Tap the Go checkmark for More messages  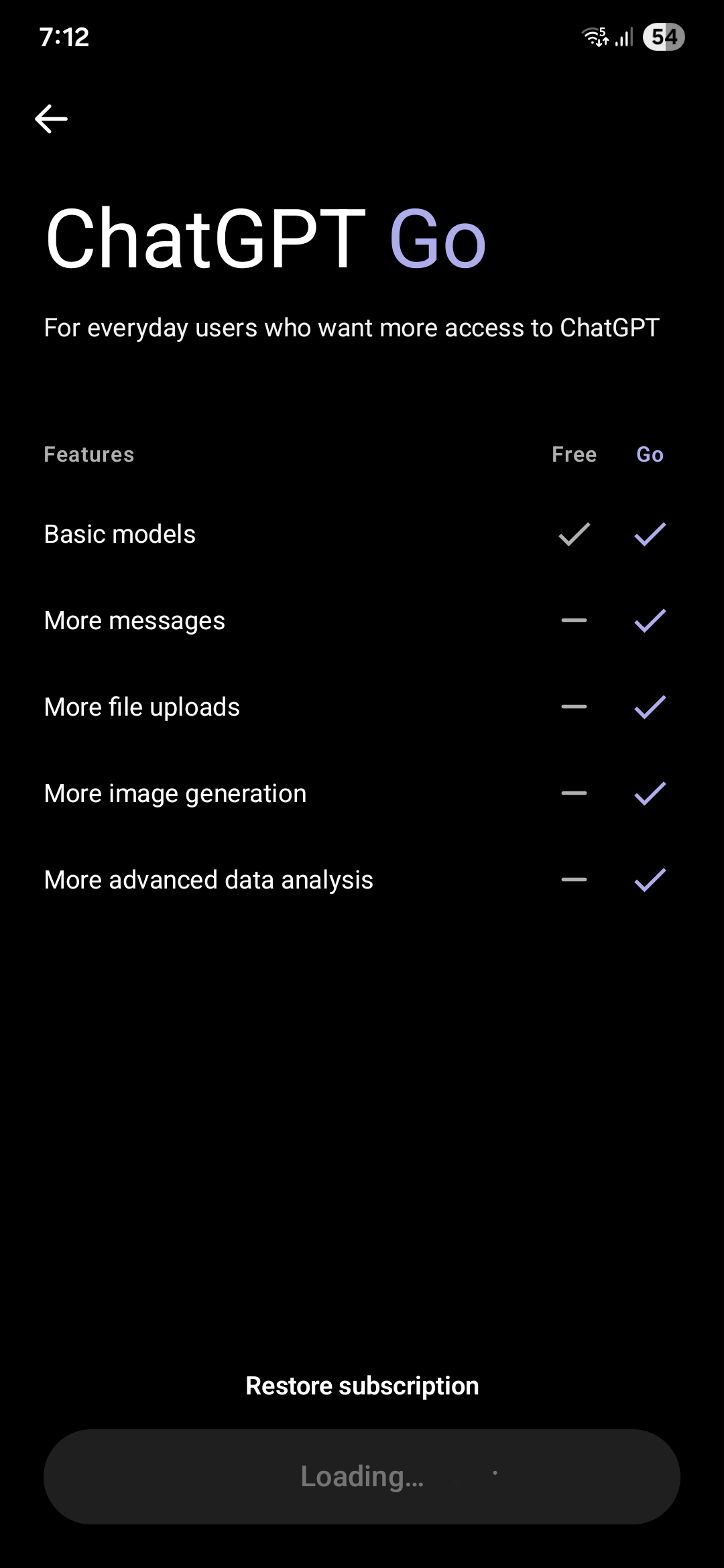point(650,620)
